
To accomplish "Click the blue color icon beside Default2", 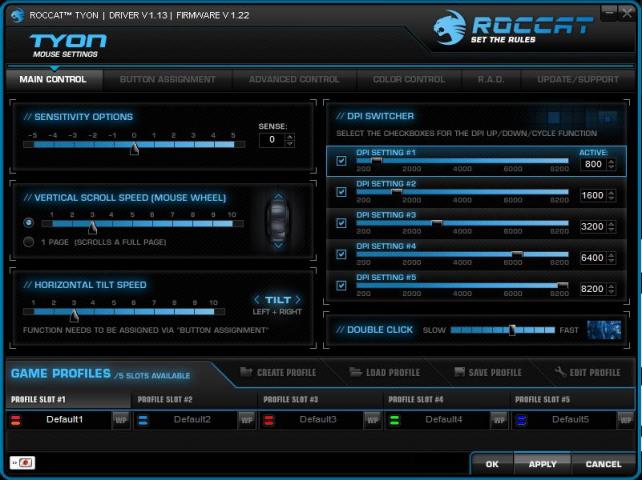I will tap(143, 420).
